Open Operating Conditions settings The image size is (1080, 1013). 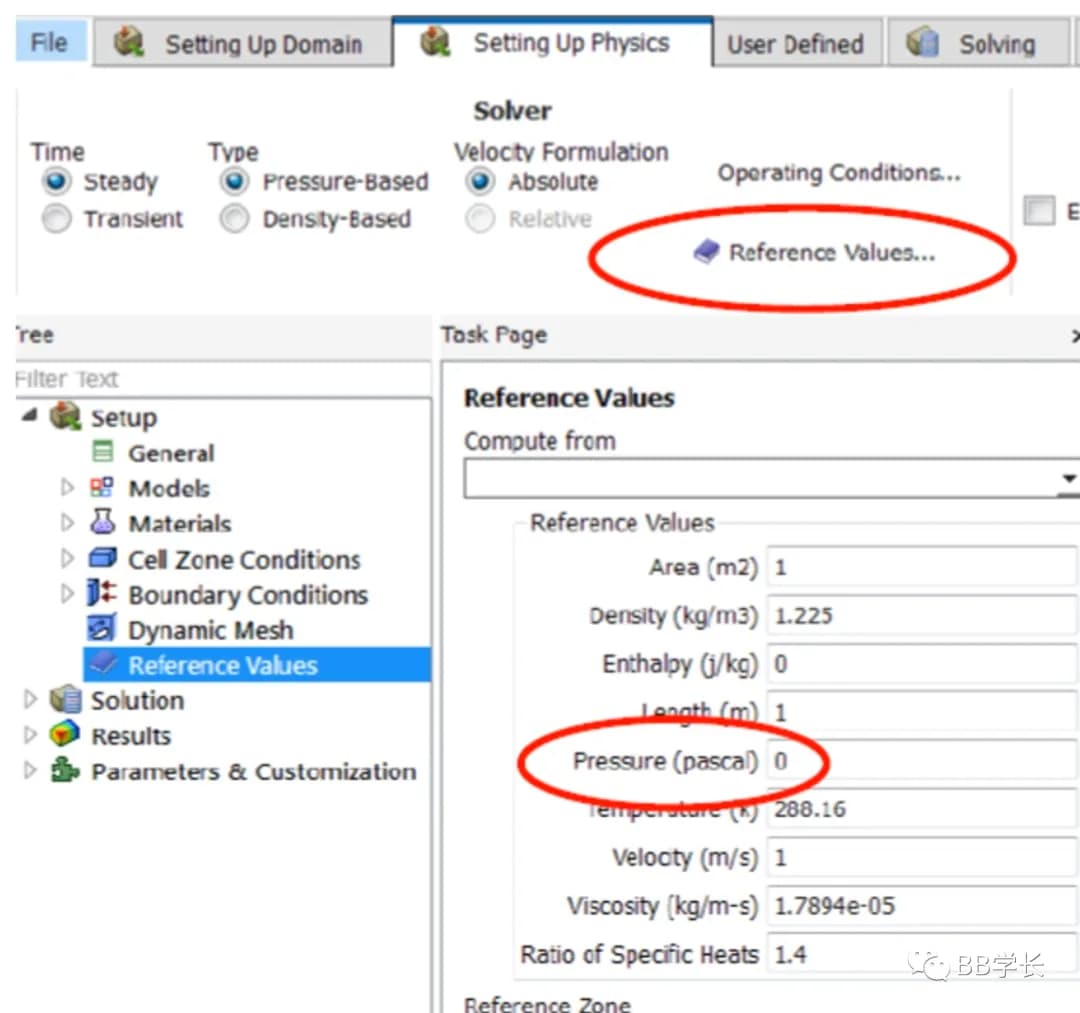click(x=838, y=173)
